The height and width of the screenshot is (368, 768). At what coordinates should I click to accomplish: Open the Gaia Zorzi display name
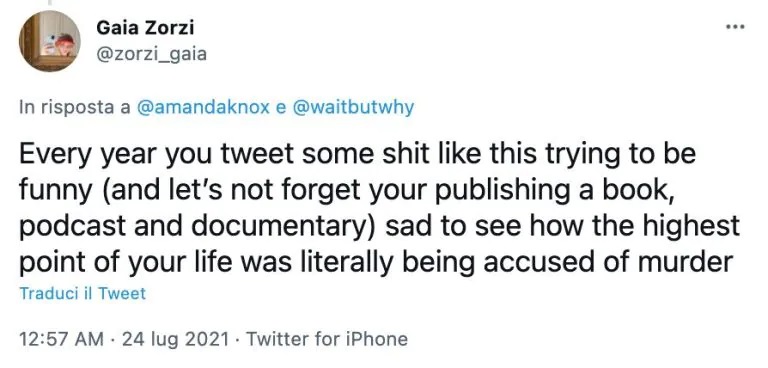click(x=145, y=27)
